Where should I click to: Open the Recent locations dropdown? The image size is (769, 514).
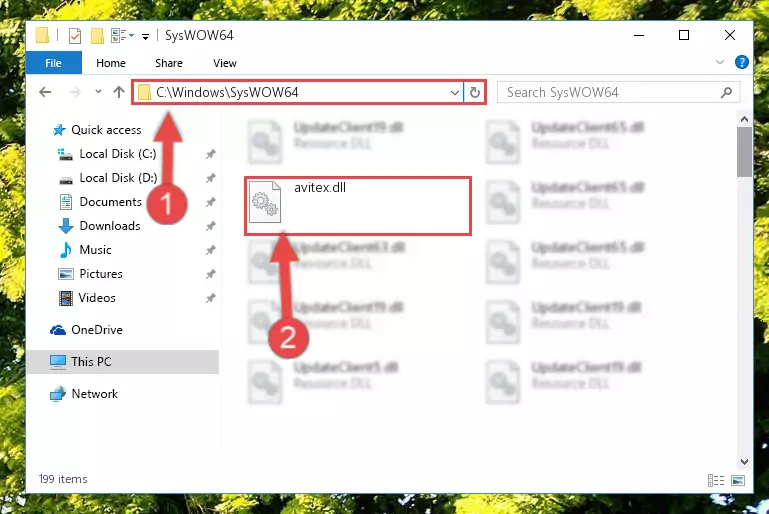coord(98,92)
